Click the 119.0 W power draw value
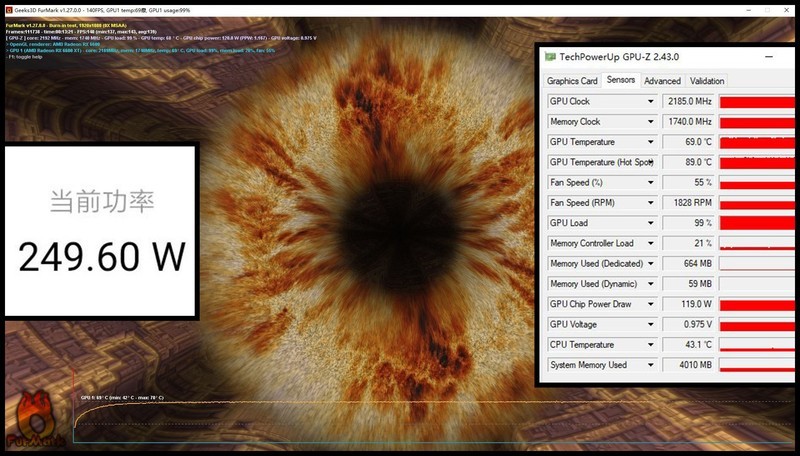Image resolution: width=800 pixels, height=456 pixels. point(689,304)
